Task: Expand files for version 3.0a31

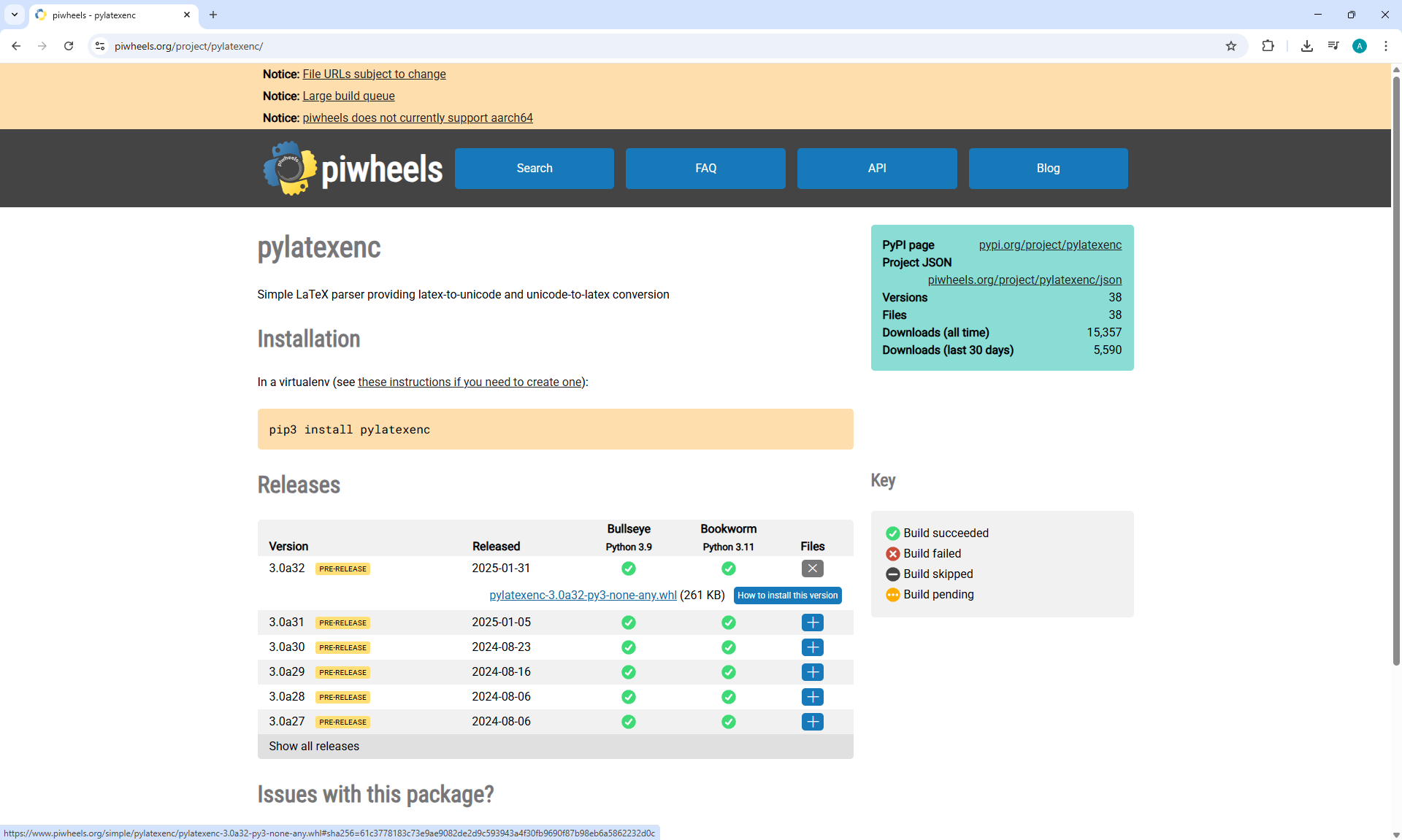Action: point(812,623)
